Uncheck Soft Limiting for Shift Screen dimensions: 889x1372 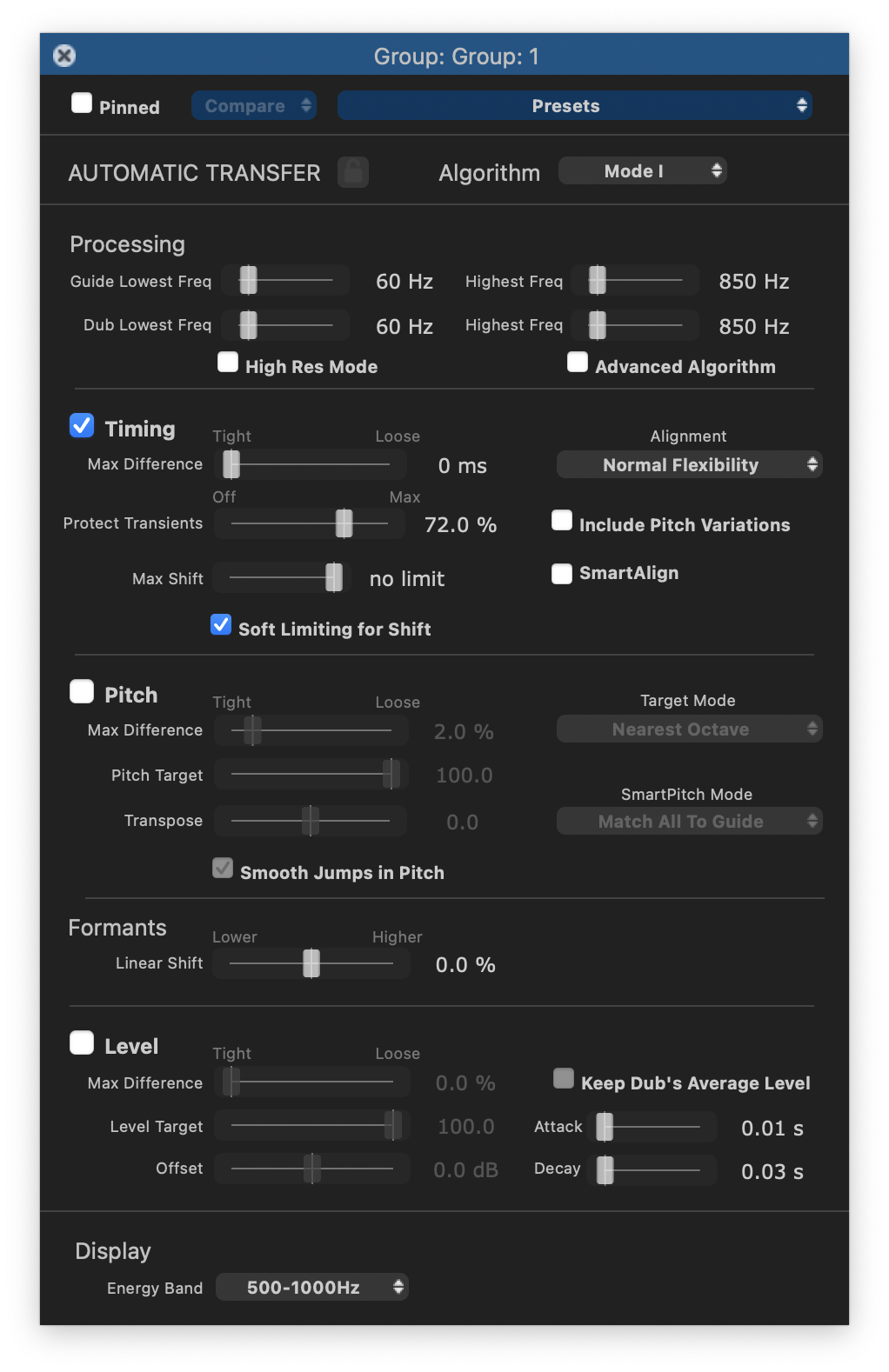221,625
